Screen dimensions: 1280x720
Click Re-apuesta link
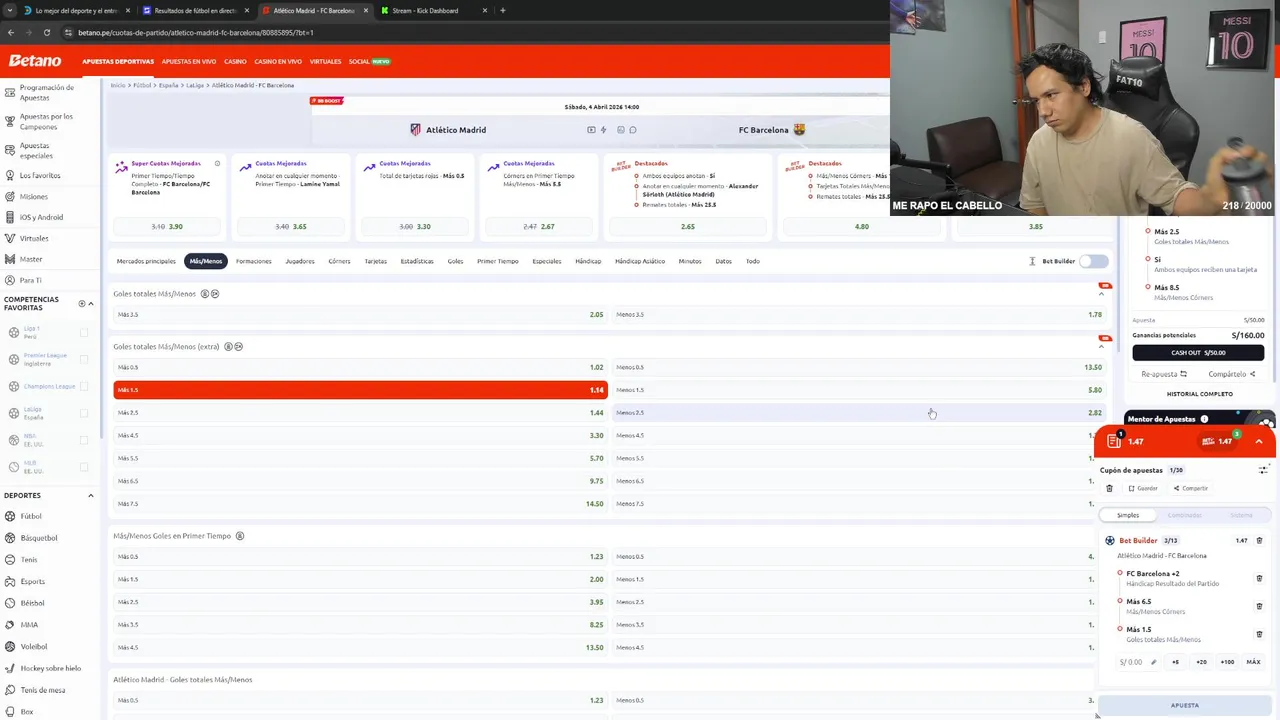[1164, 374]
